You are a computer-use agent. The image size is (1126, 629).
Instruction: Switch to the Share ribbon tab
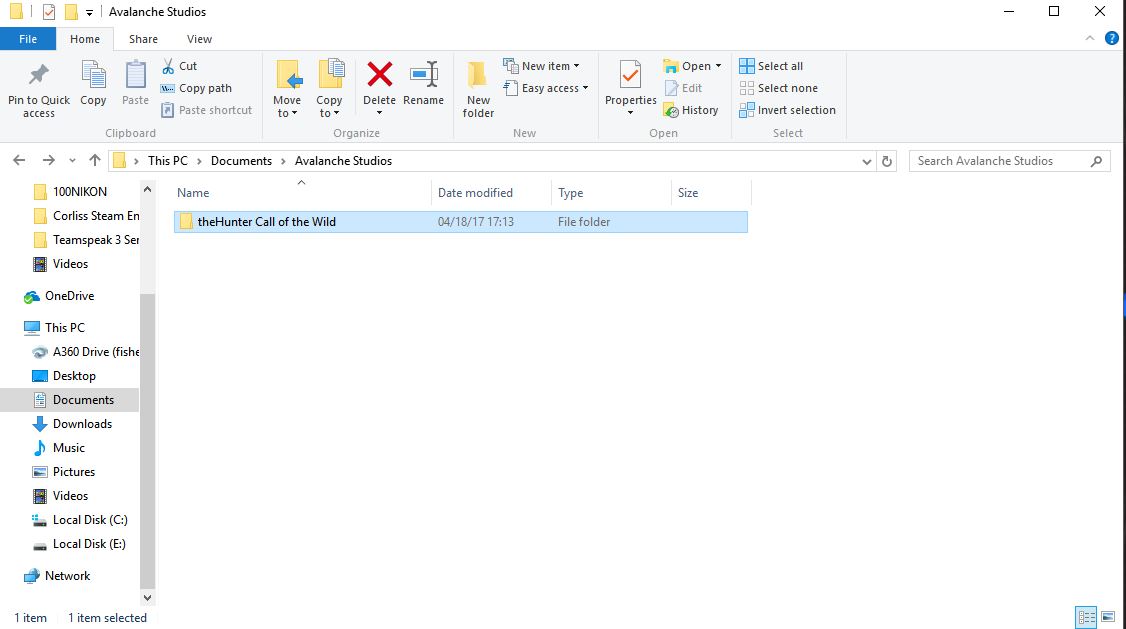point(143,39)
